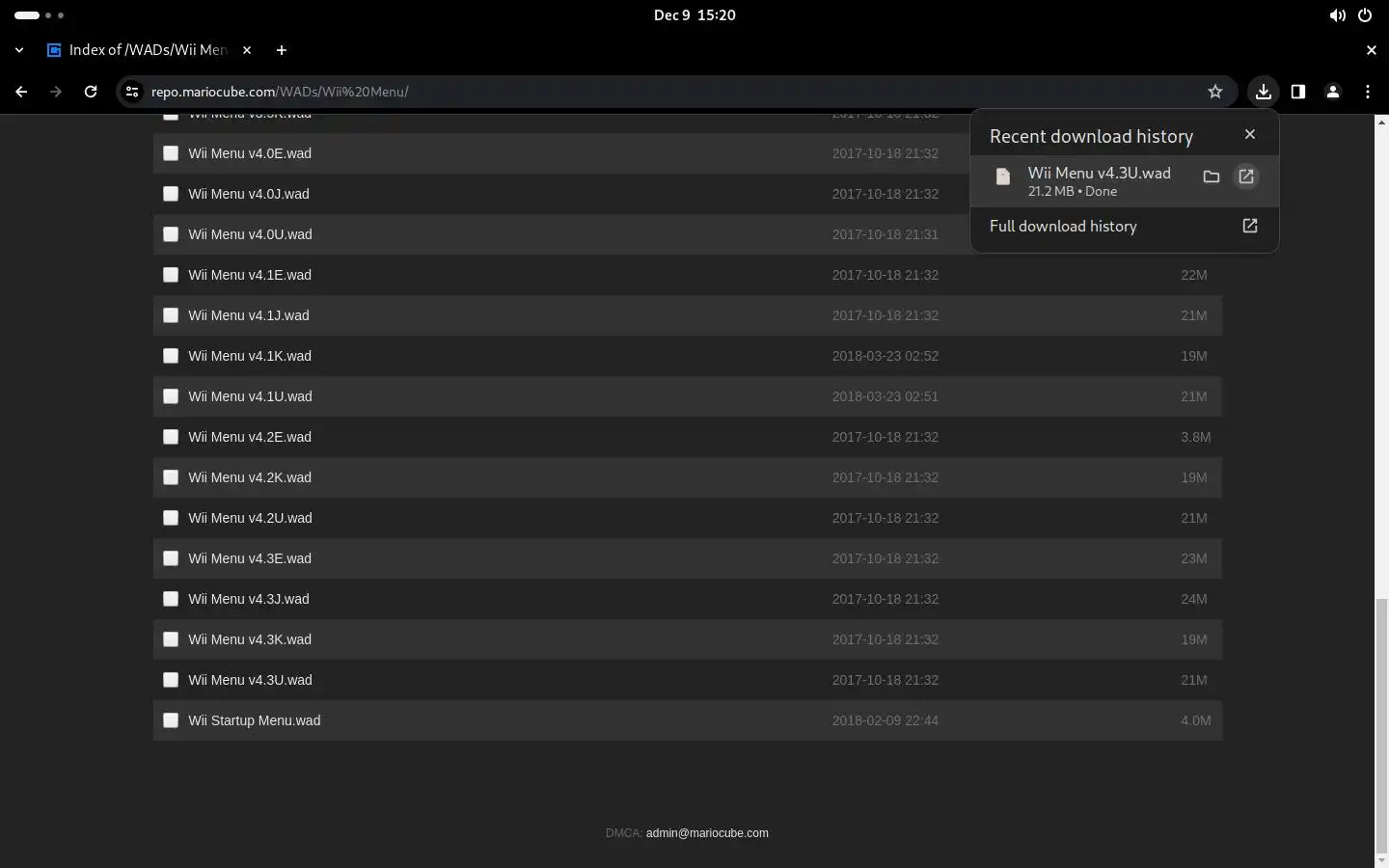Check the box for Wii Startup Menu.wad
This screenshot has height=868, width=1389.
tap(171, 720)
